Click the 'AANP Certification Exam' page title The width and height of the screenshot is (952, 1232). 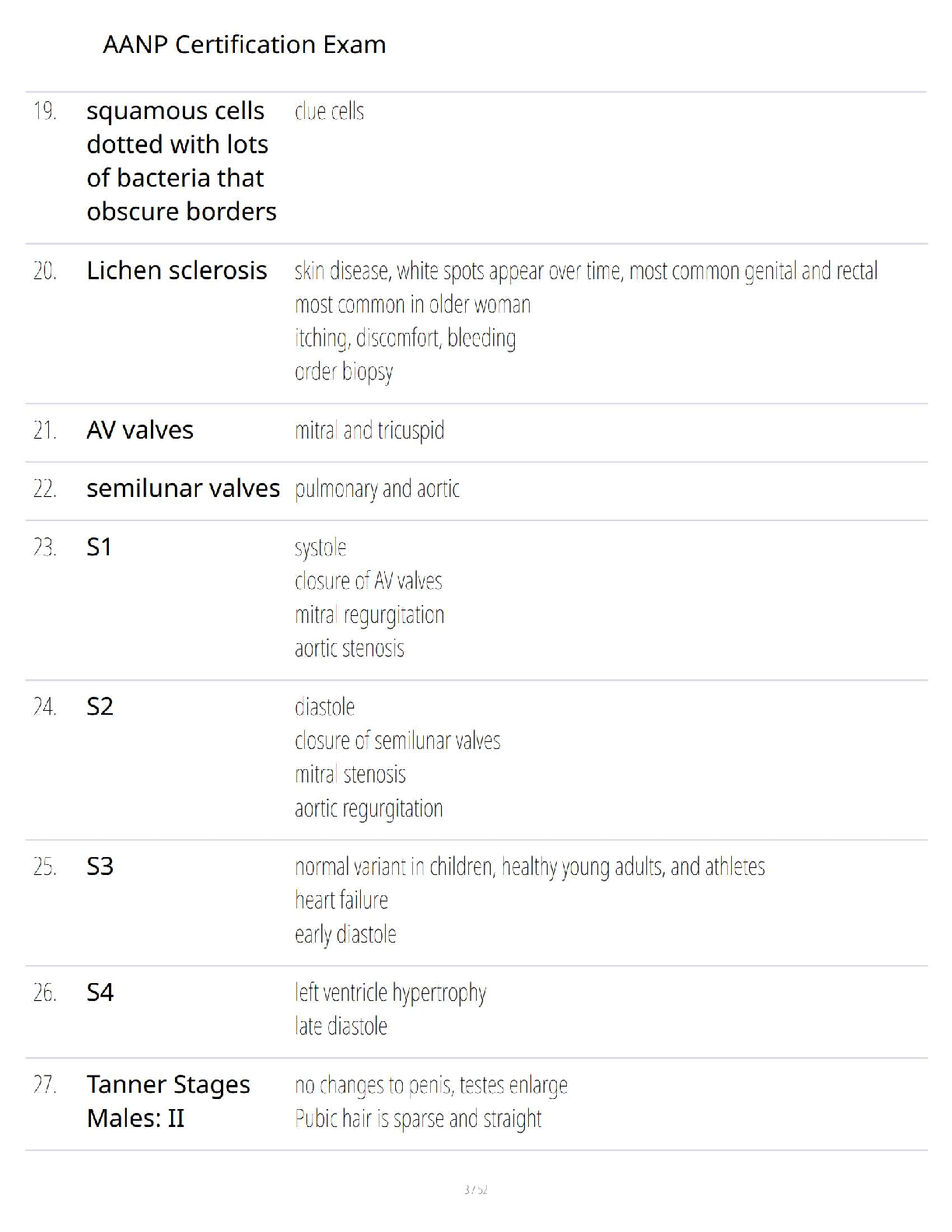[x=244, y=44]
